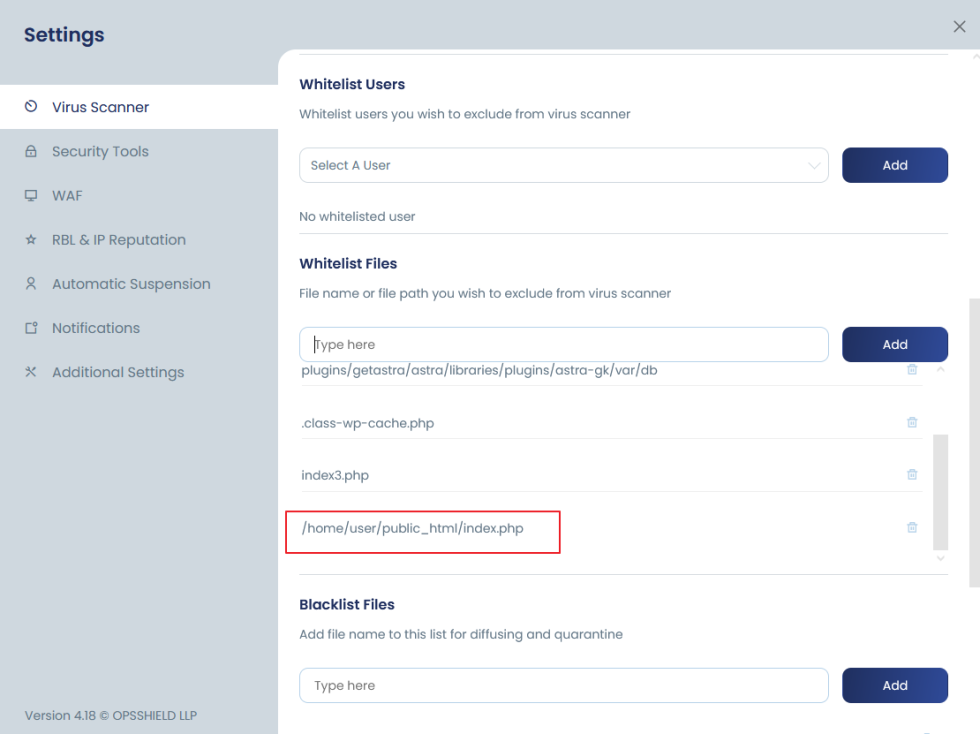Open WAF settings via the monitor icon

[31, 195]
